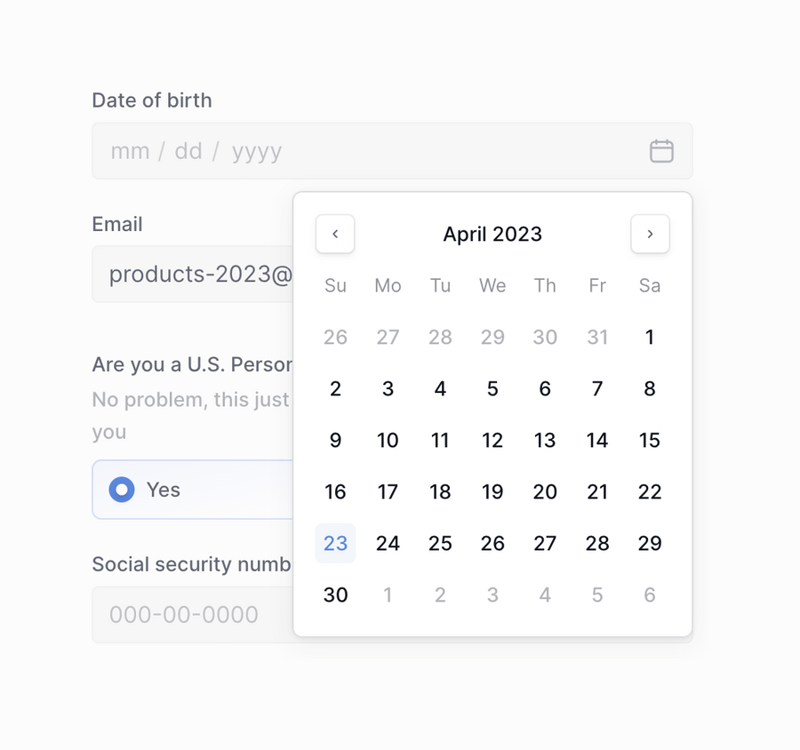Click April 30 at calendar bottom
This screenshot has height=750, width=800.
click(335, 594)
